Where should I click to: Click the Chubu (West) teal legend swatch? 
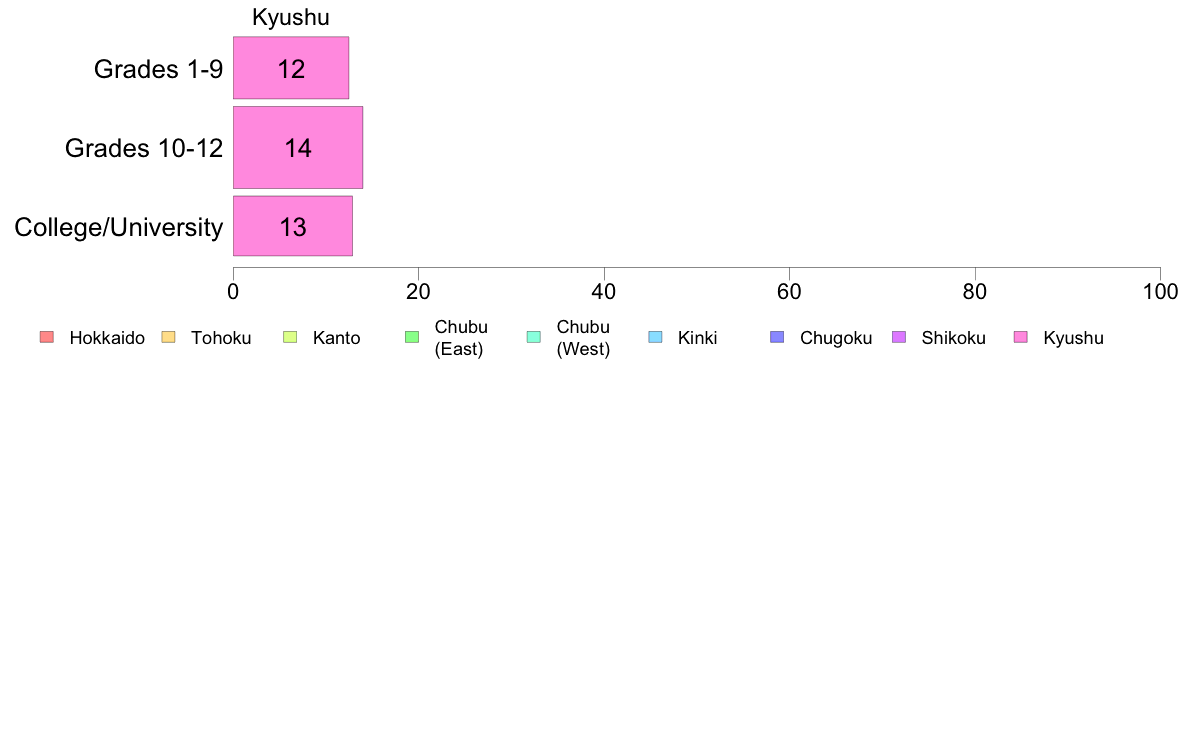click(533, 337)
